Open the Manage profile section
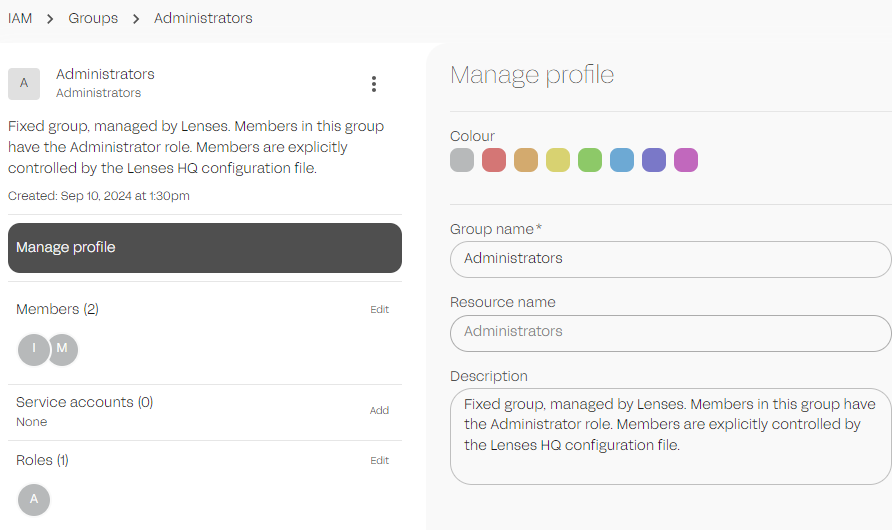The height and width of the screenshot is (530, 892). (x=205, y=248)
